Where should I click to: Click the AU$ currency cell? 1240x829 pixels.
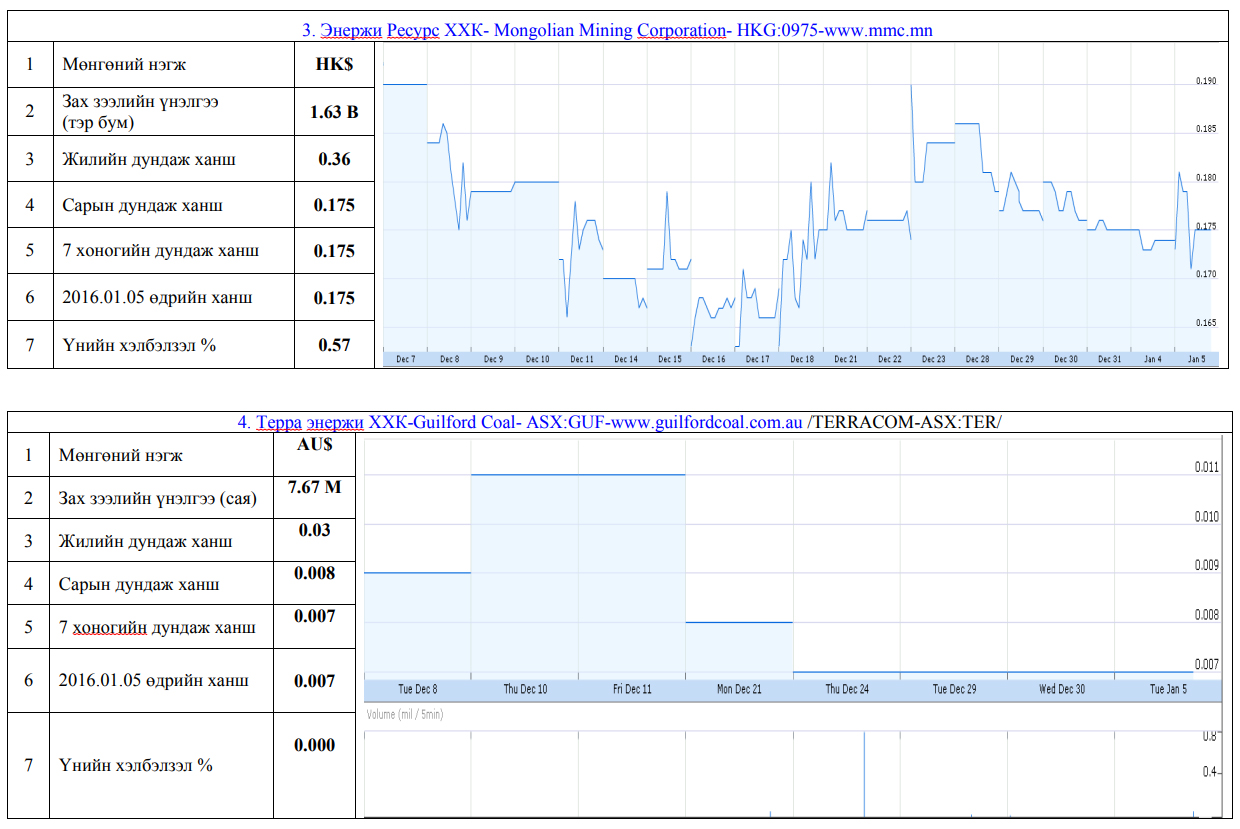click(x=314, y=445)
